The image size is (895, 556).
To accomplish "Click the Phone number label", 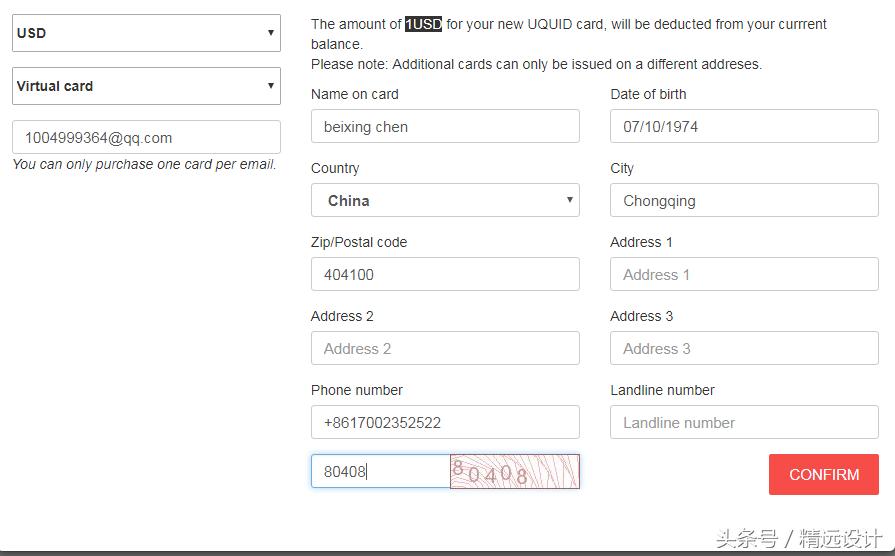I will [357, 390].
